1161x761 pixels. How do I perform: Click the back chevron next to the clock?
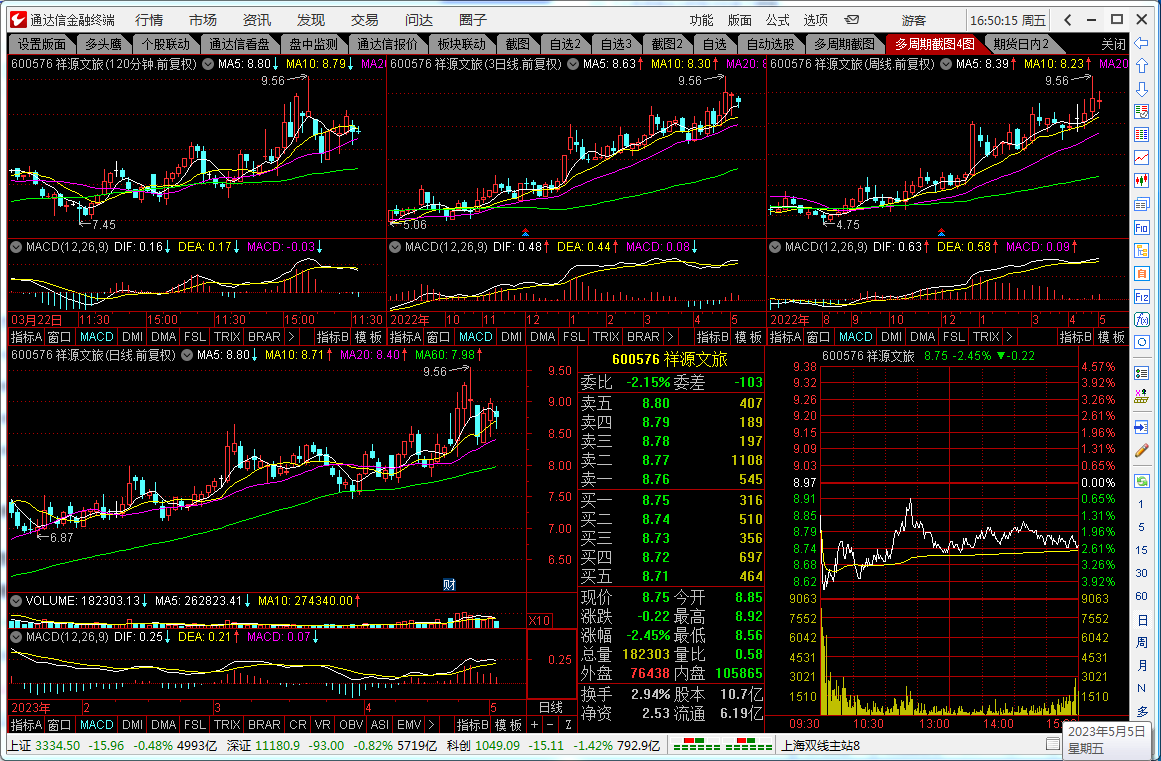pyautogui.click(x=1068, y=20)
